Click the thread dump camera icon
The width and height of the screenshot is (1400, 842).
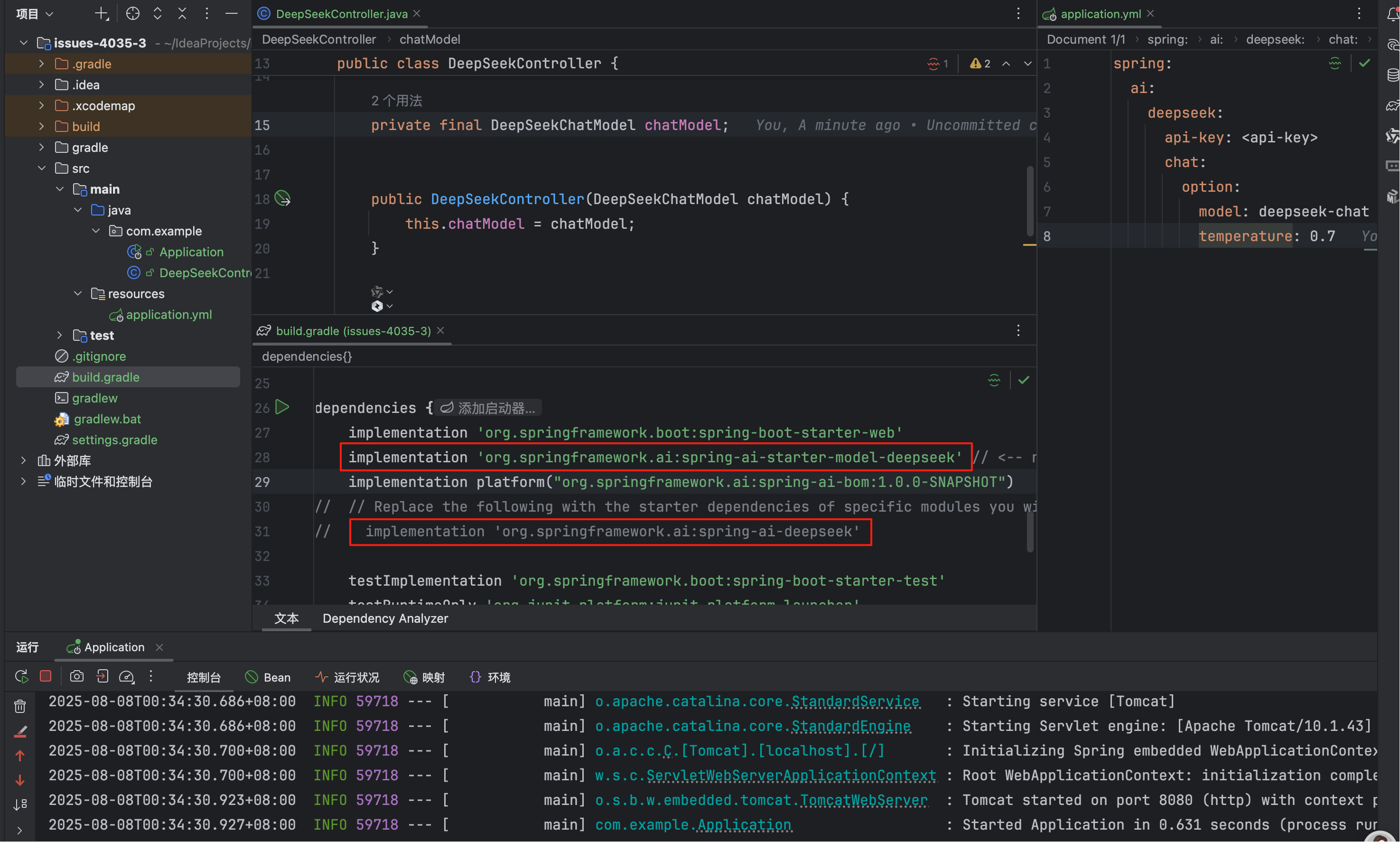point(76,676)
